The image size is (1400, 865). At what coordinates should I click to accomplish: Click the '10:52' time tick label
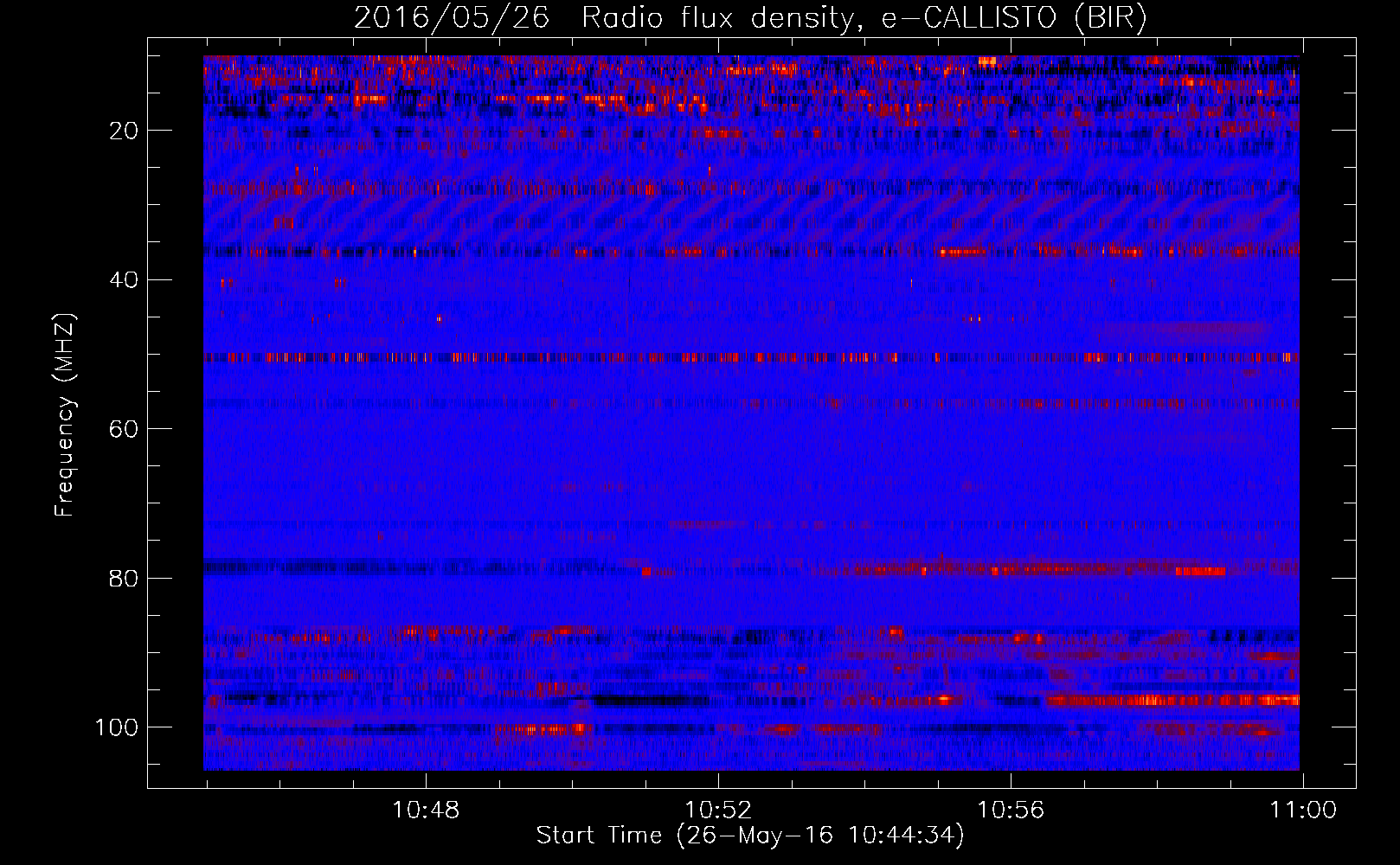tap(718, 811)
